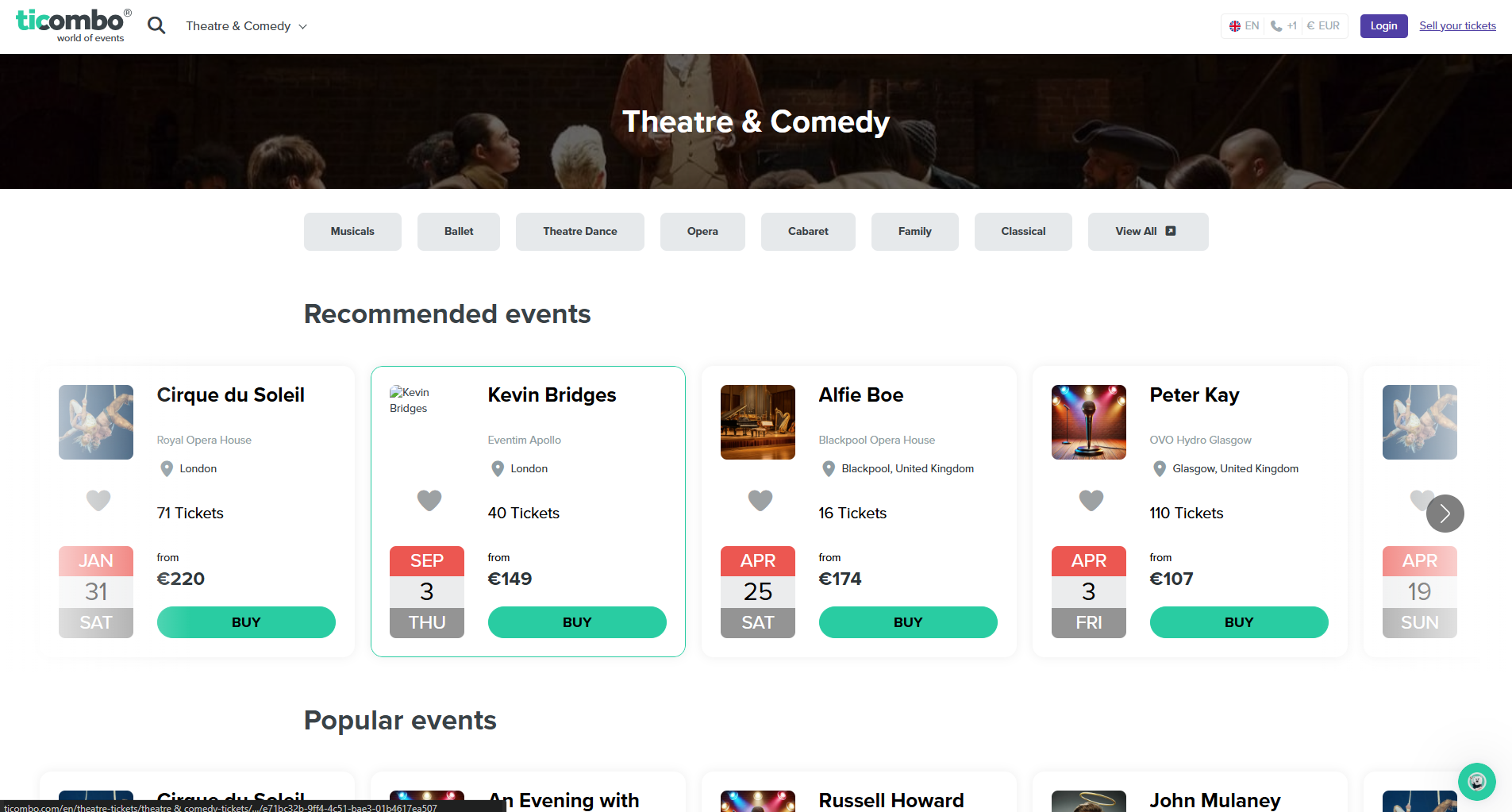
Task: Expand the Theatre & Comedy dropdown
Action: pos(246,26)
